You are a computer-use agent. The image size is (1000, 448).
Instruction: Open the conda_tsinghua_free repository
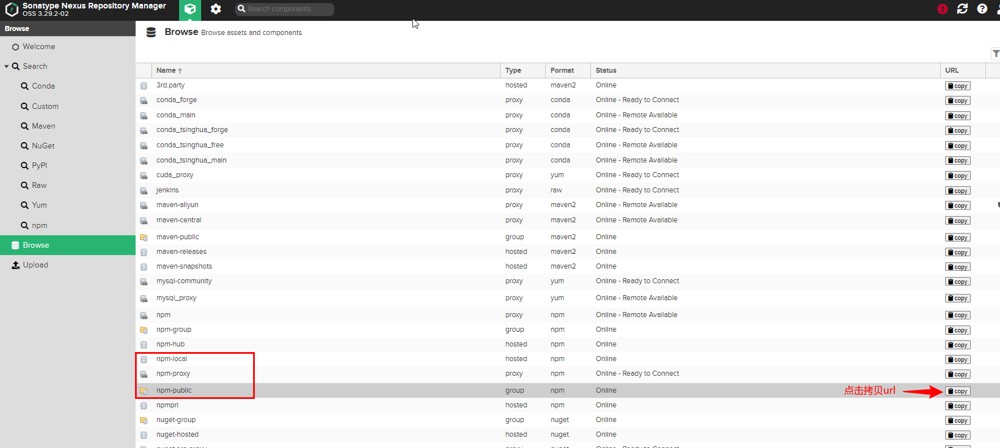(190, 145)
